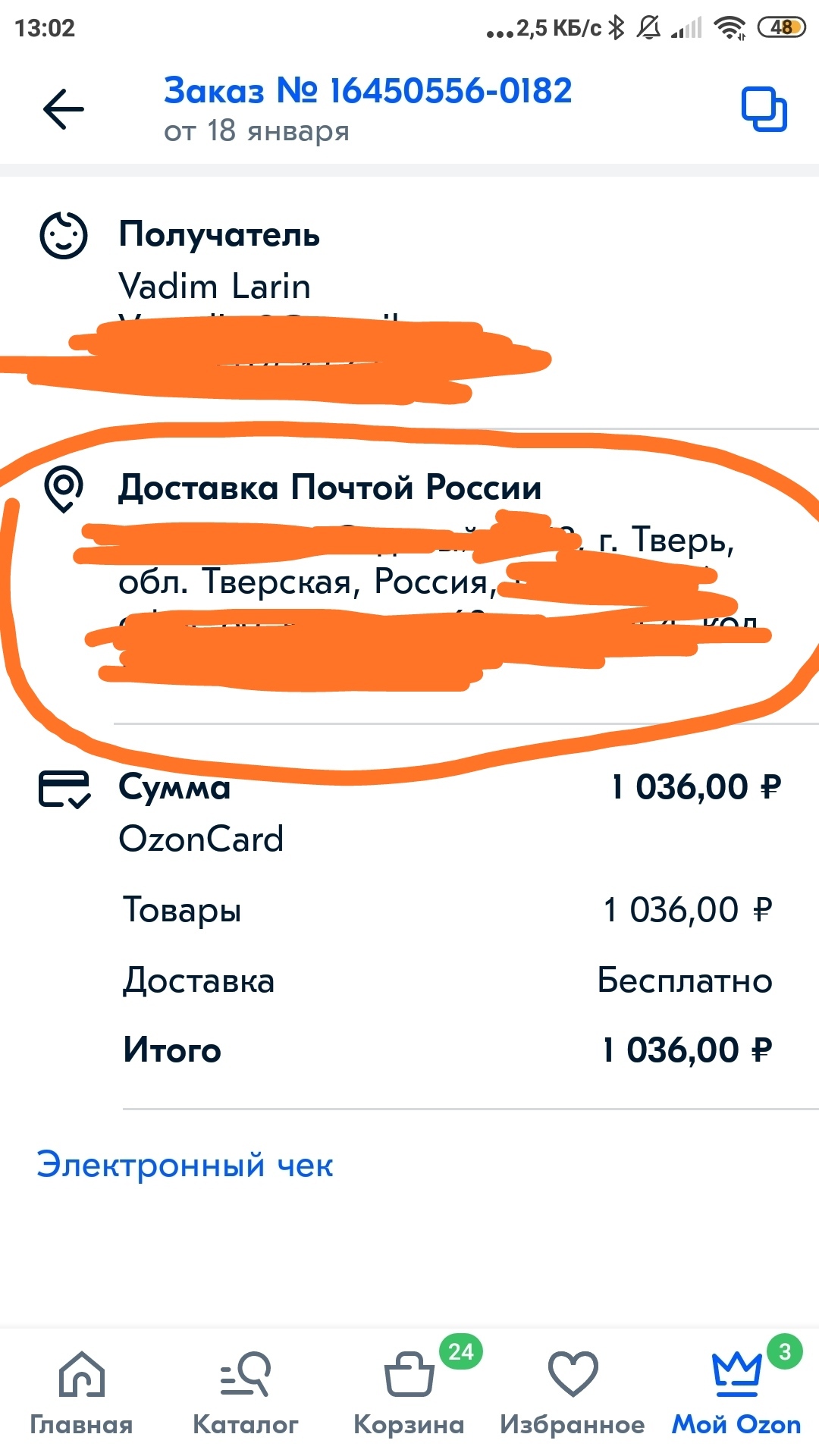Open the Каталог tab
819x1456 pixels.
pyautogui.click(x=245, y=1393)
